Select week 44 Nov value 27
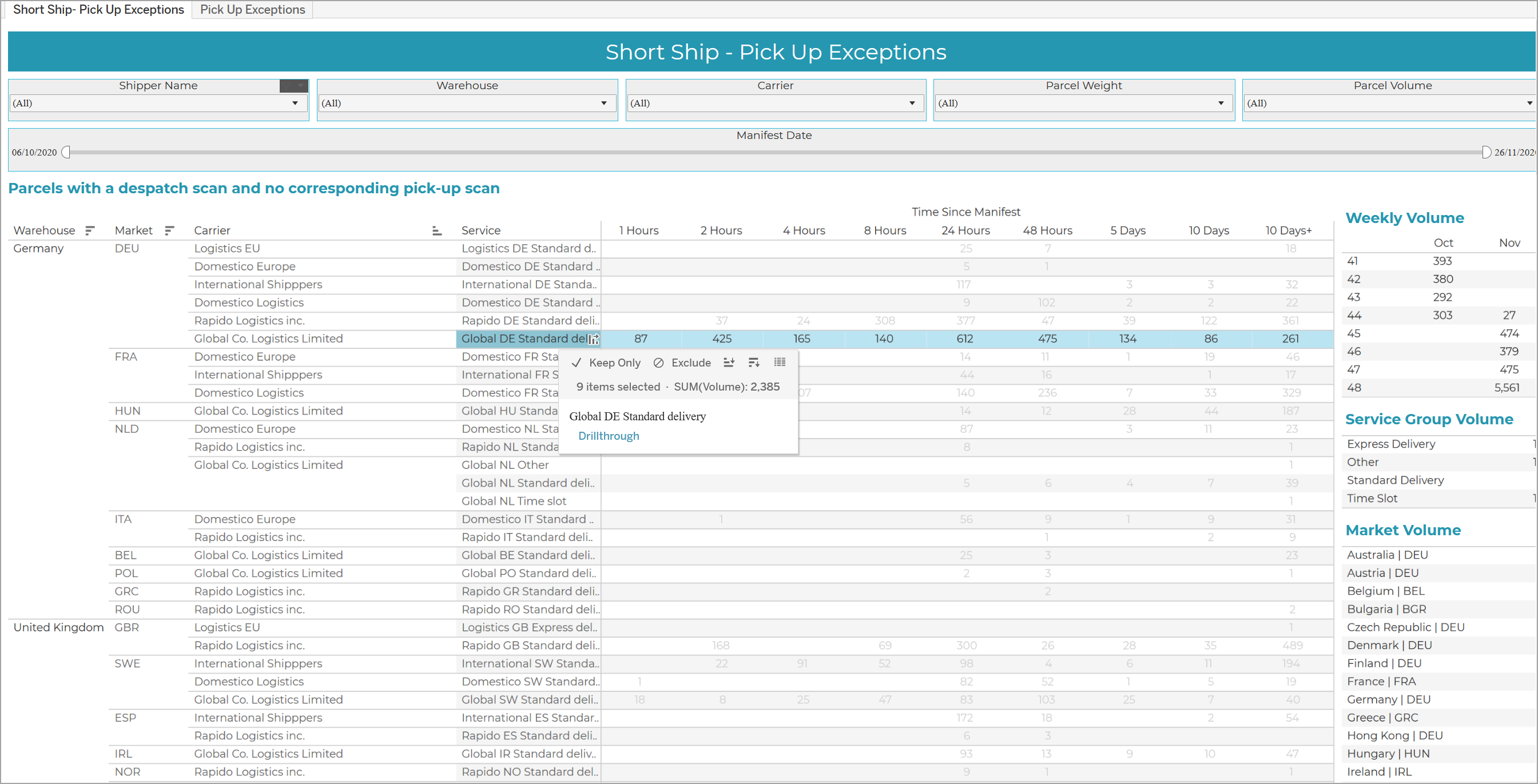The width and height of the screenshot is (1538, 784). tap(1509, 315)
